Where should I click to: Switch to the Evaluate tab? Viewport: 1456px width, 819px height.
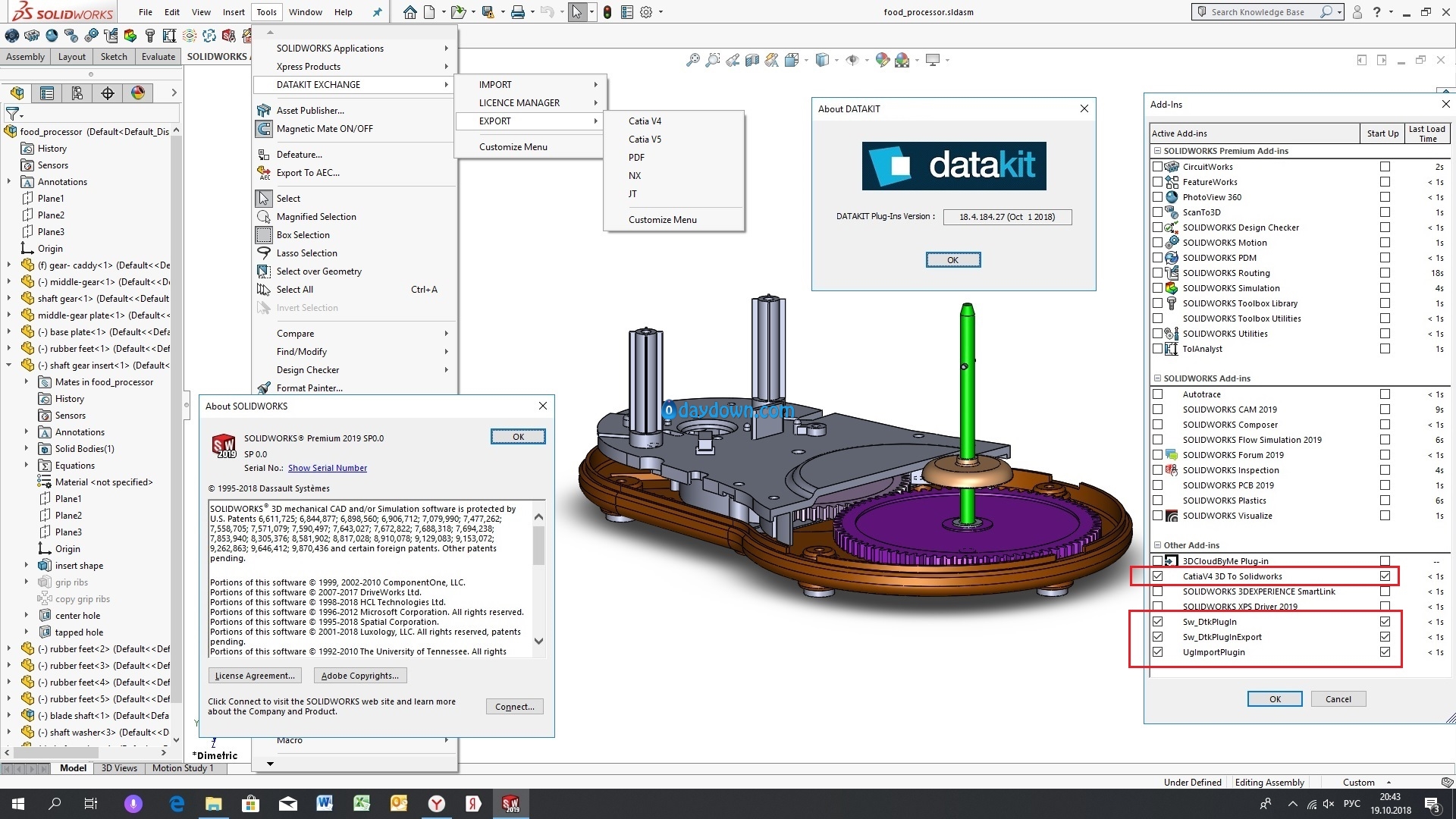(x=158, y=57)
